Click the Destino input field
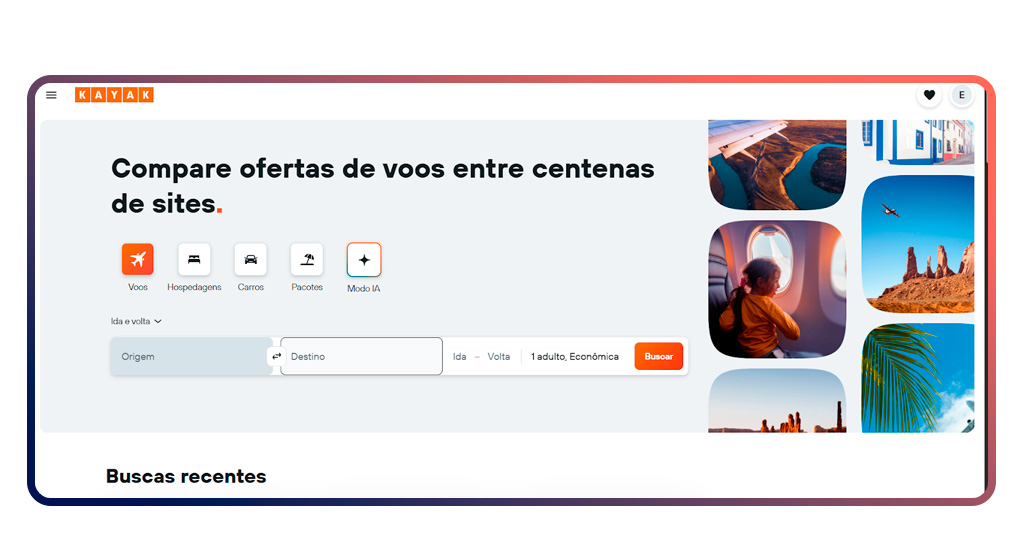The image size is (1024, 536). [x=361, y=356]
